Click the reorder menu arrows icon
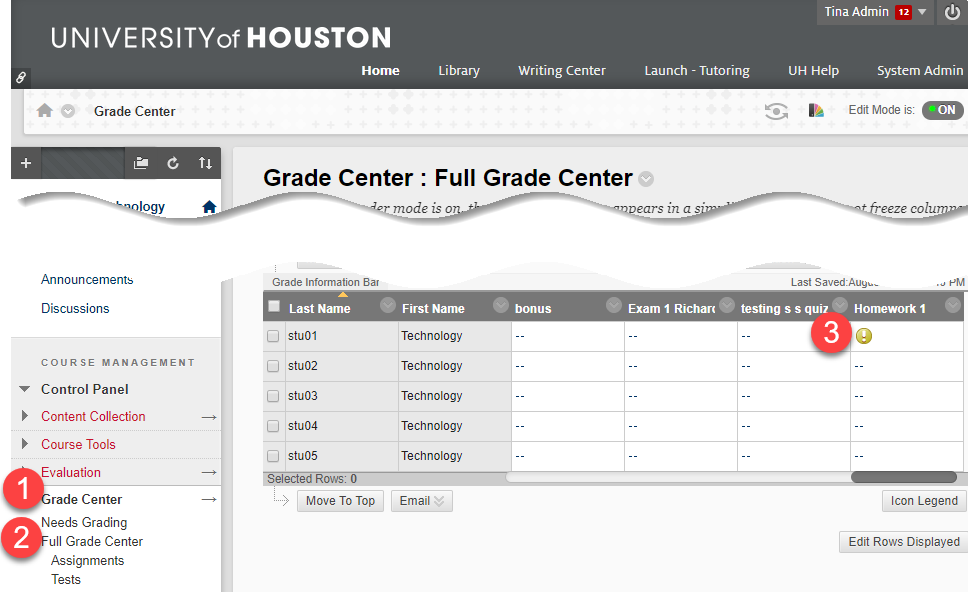The image size is (968, 592). (x=205, y=163)
